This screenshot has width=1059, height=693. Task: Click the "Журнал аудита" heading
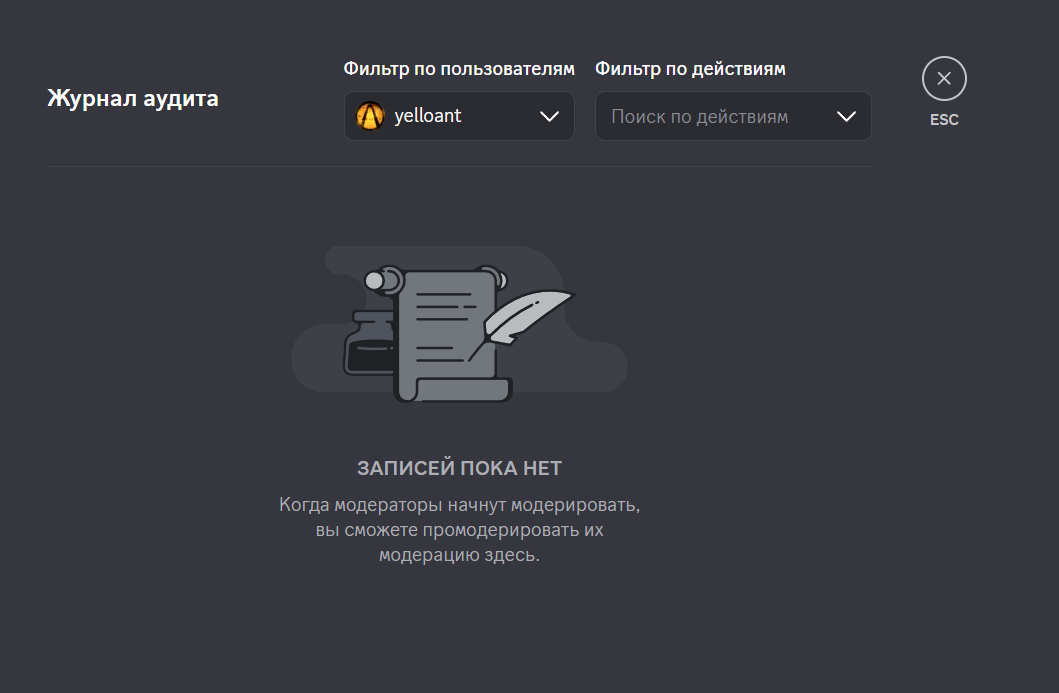pyautogui.click(x=133, y=99)
